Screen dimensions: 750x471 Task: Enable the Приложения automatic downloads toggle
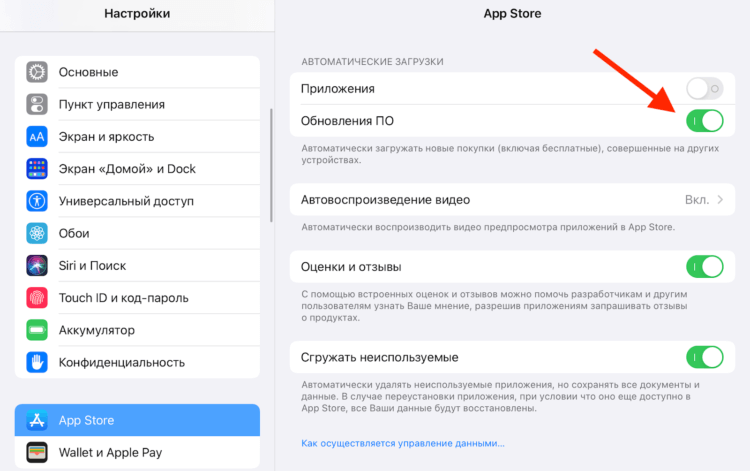(705, 88)
